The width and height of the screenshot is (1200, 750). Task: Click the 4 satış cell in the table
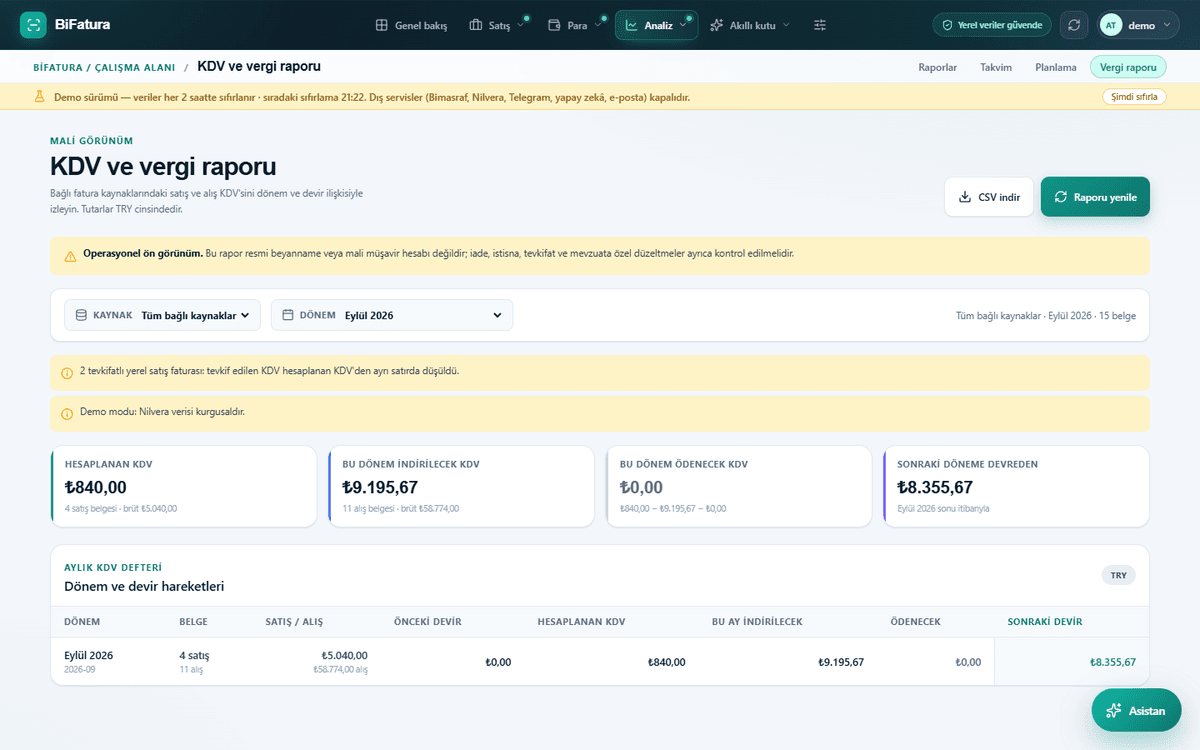coord(194,656)
